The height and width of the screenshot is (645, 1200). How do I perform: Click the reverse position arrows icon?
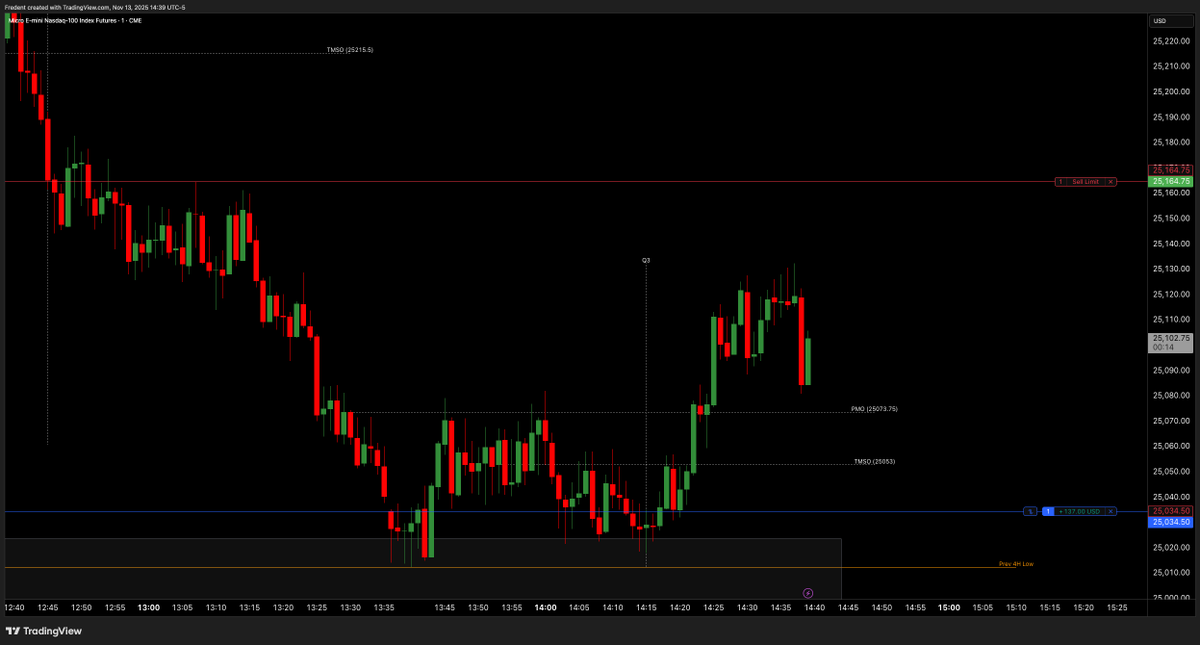coord(1029,512)
